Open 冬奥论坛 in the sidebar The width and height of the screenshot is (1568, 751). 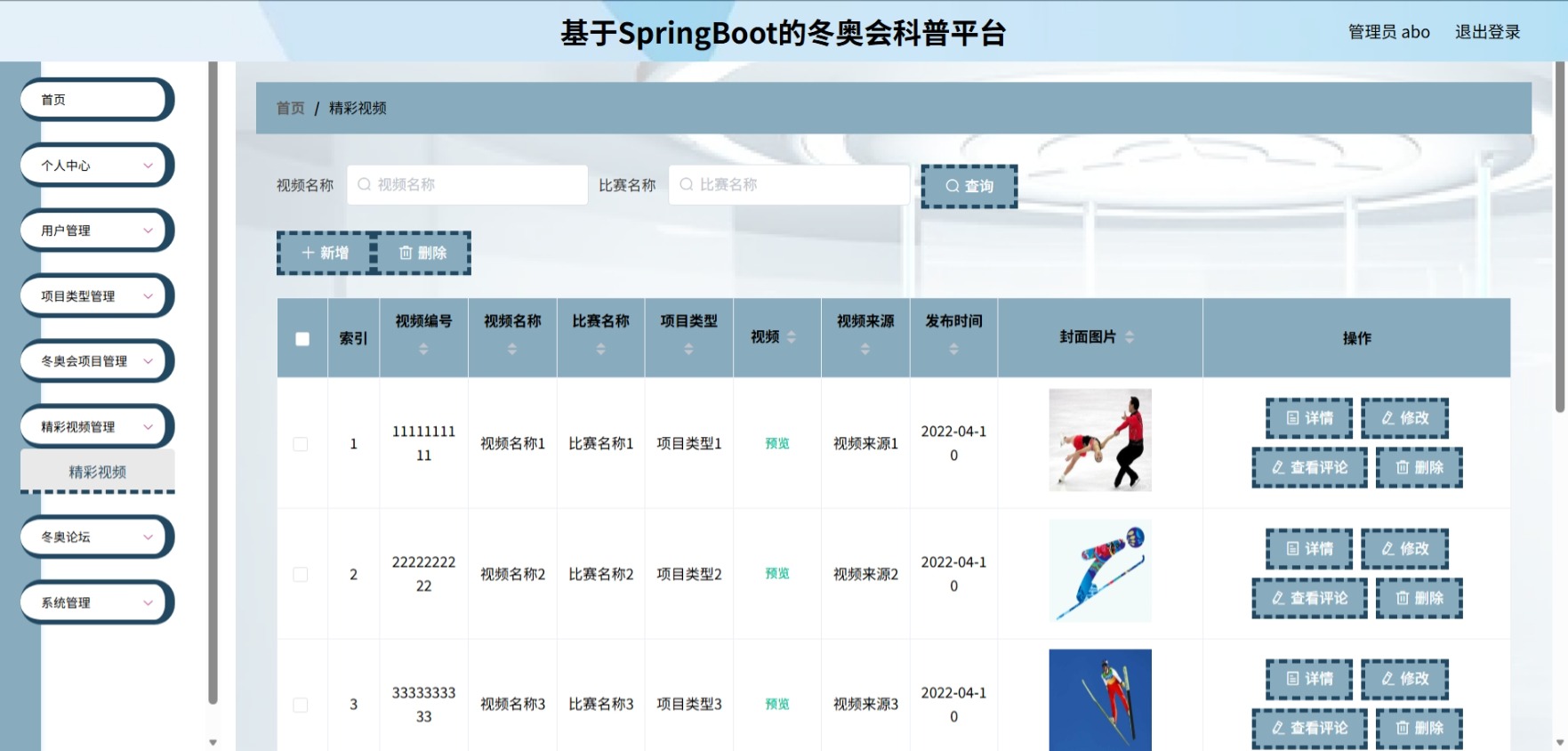pos(97,537)
